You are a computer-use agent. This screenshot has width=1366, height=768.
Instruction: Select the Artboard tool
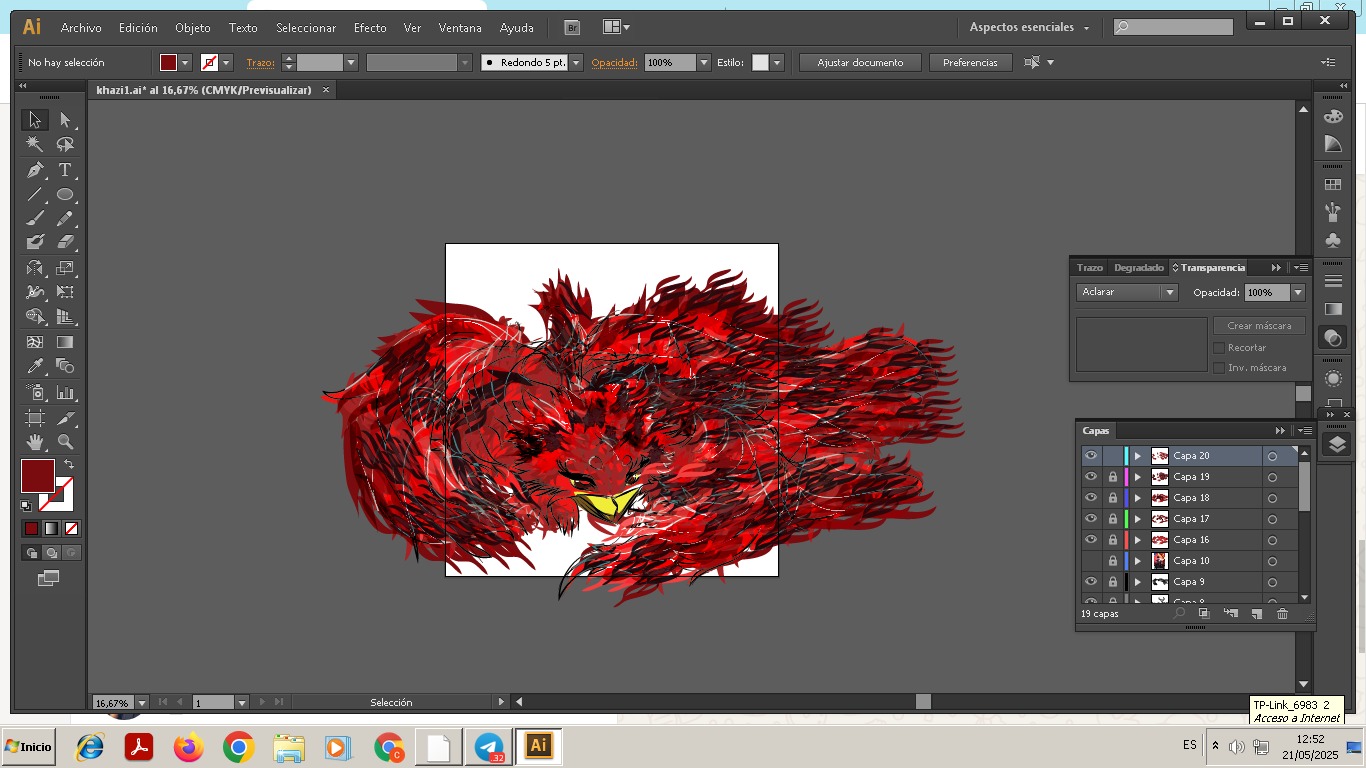click(35, 417)
